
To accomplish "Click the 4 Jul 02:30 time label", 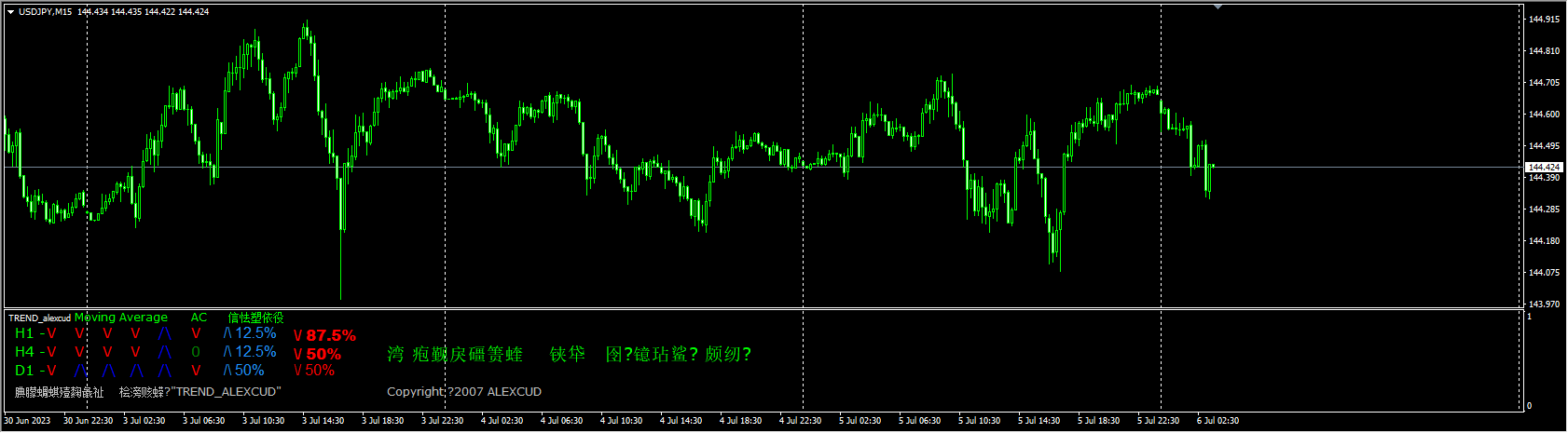I will click(x=502, y=421).
